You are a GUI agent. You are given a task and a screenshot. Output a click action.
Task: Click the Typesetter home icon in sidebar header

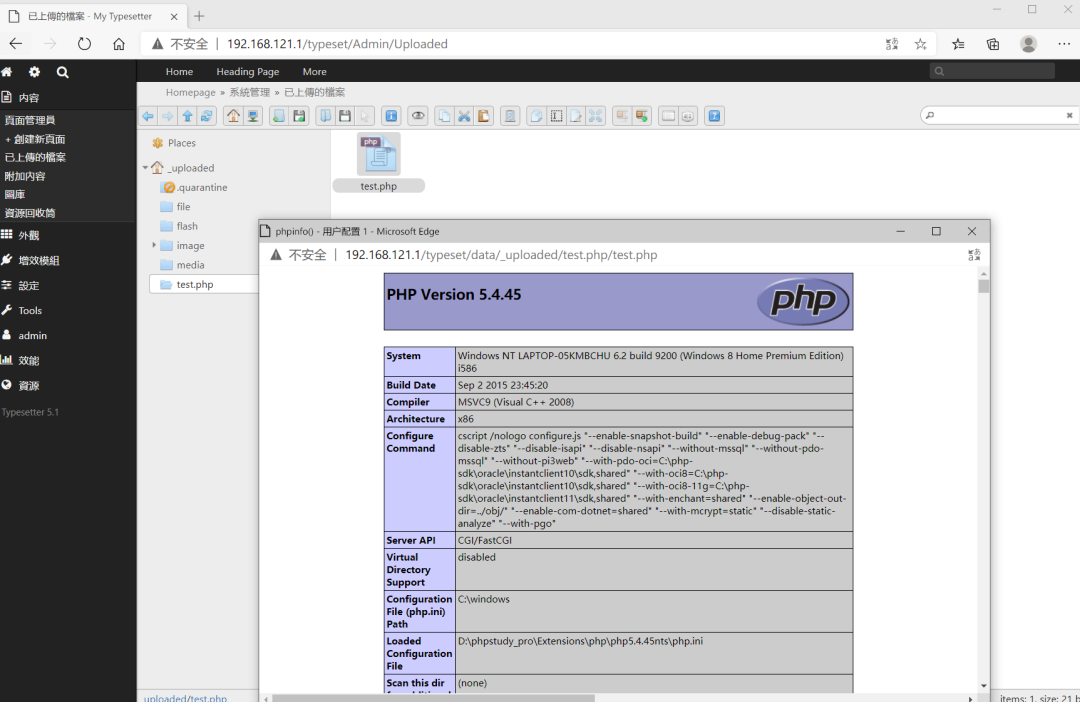(7, 72)
